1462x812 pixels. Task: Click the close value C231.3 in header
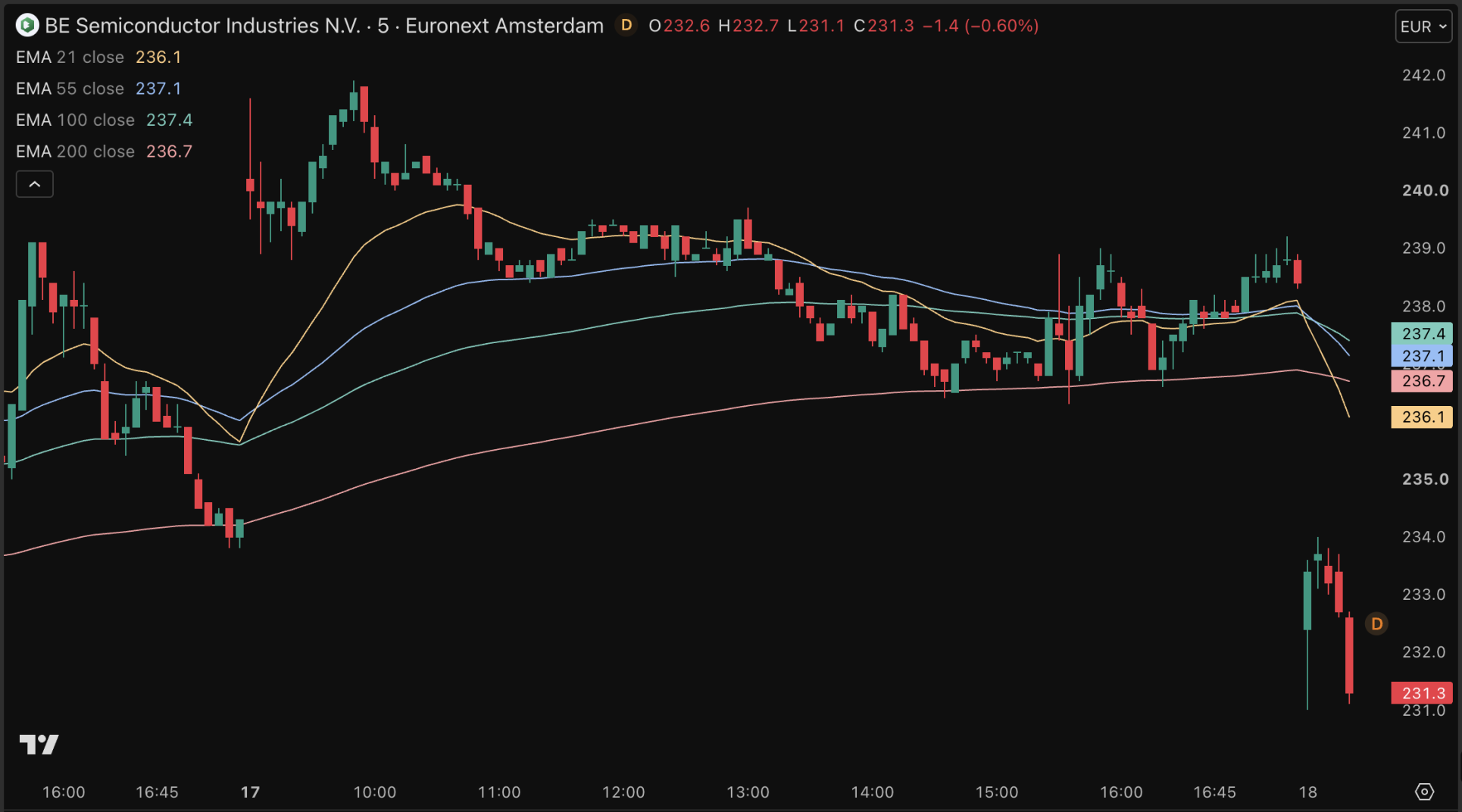(884, 26)
